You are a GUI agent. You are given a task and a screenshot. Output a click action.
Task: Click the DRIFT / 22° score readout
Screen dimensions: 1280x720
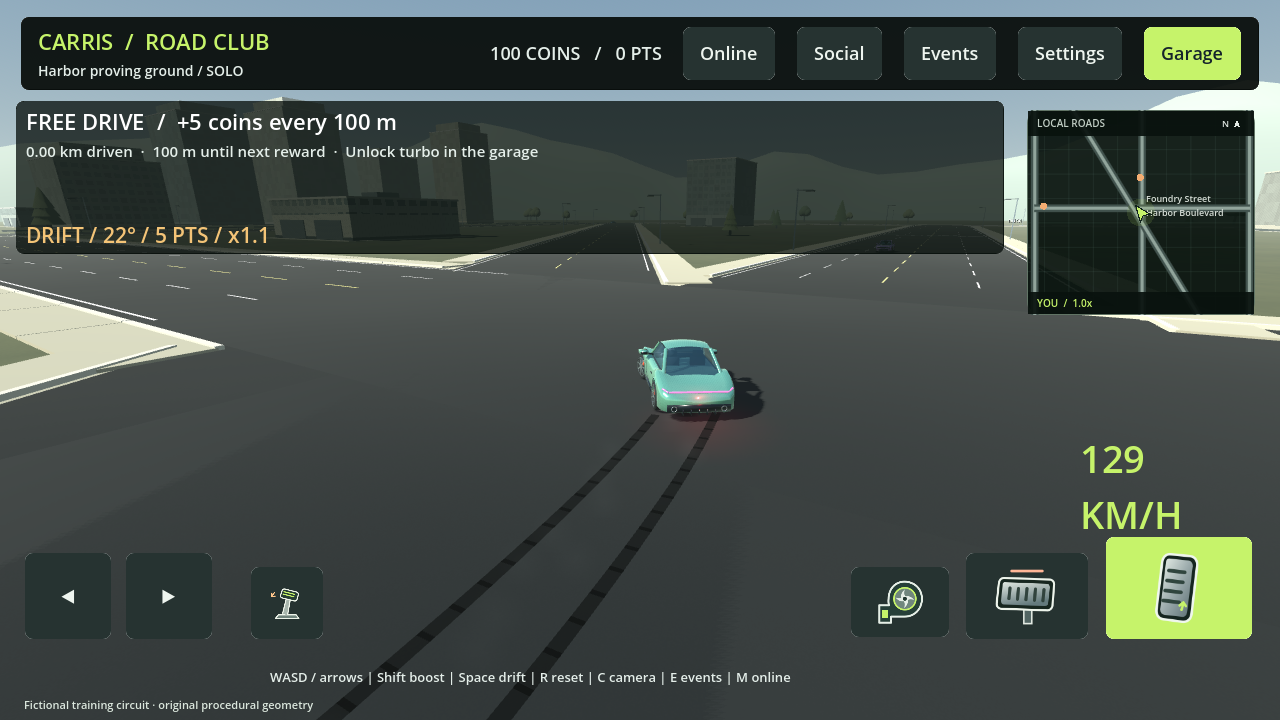tap(148, 236)
